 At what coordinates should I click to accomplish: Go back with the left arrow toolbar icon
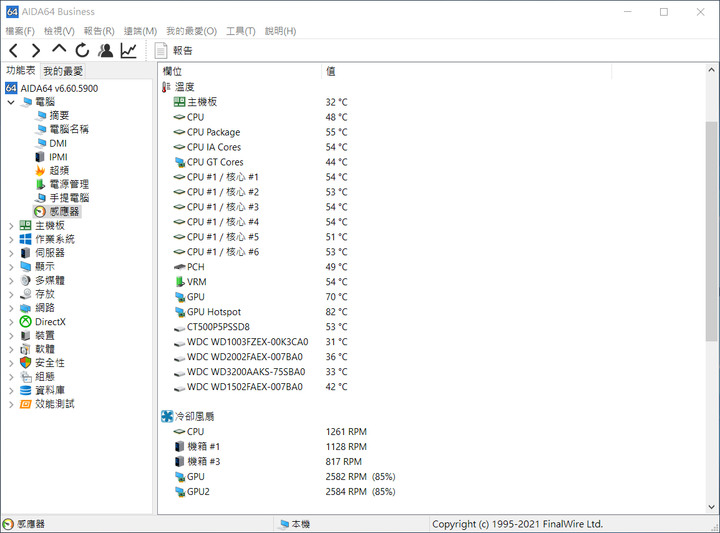(x=14, y=50)
